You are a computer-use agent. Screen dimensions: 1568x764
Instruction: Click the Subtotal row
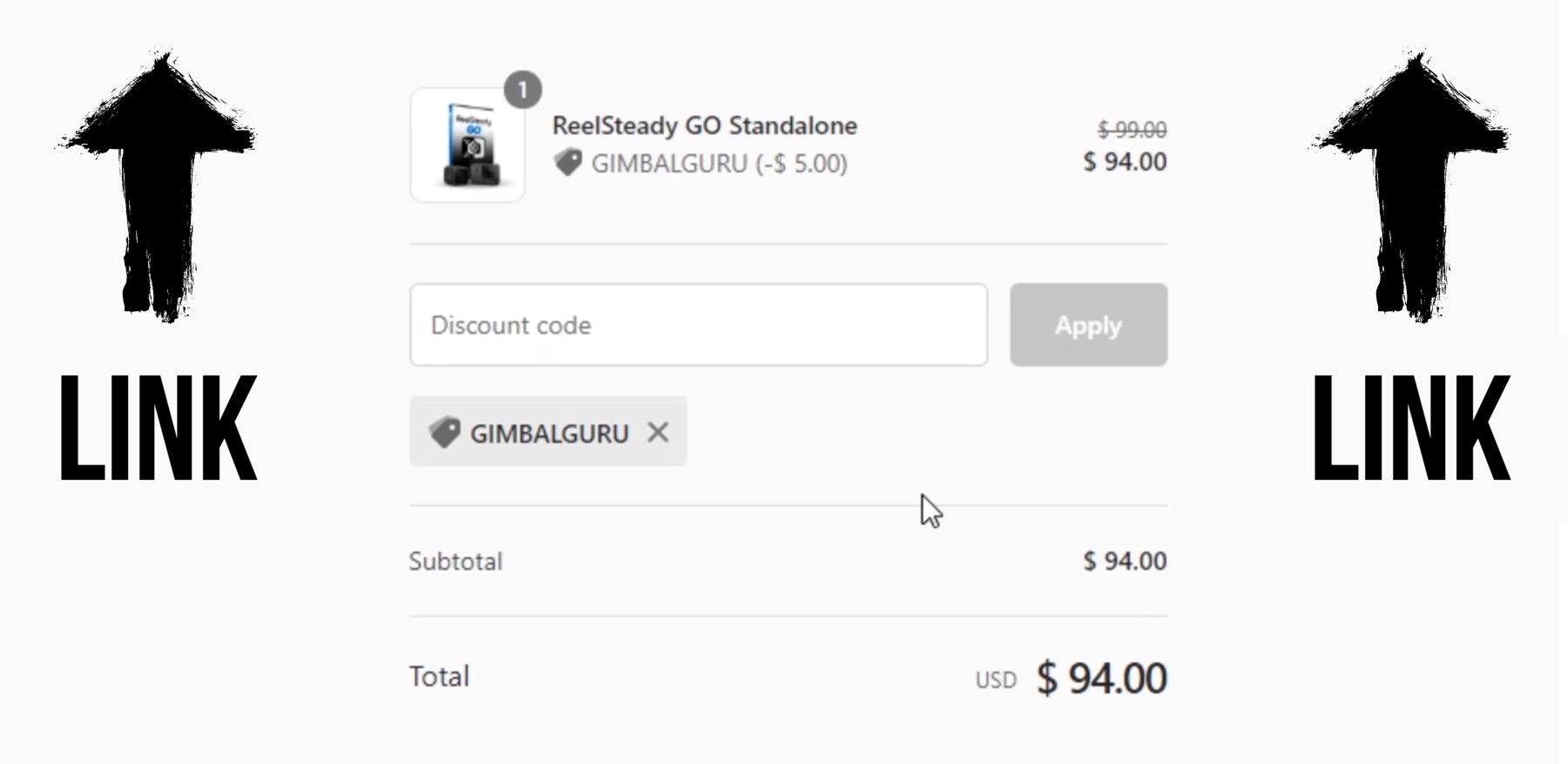pos(456,561)
